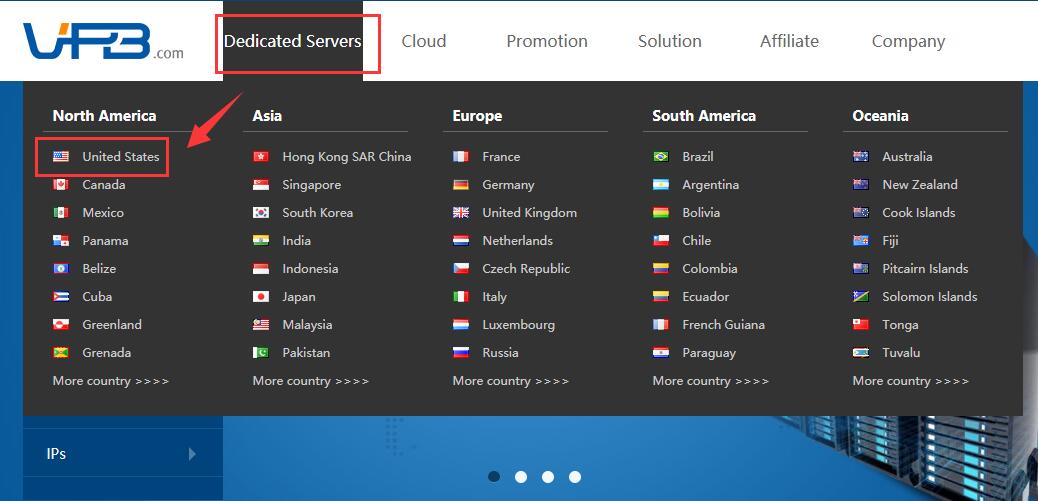Click the India flag icon
This screenshot has height=501, width=1038.
pos(261,241)
